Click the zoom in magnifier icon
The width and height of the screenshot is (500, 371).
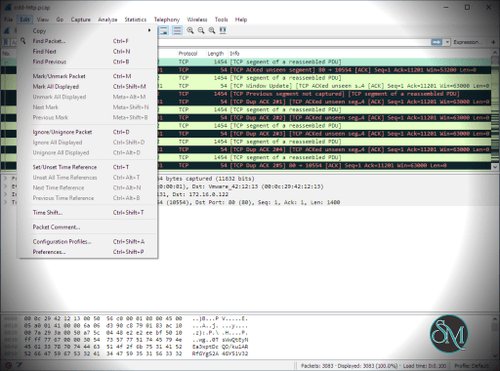[190, 30]
